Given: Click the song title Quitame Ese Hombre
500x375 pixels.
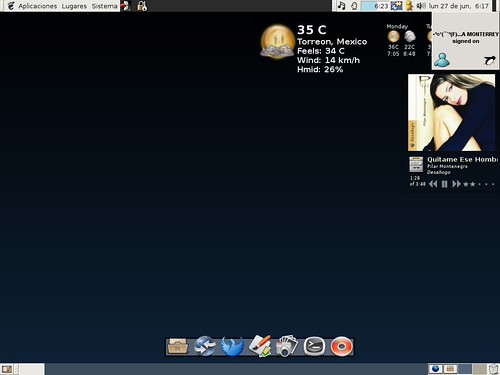Looking at the screenshot, I should [463, 159].
